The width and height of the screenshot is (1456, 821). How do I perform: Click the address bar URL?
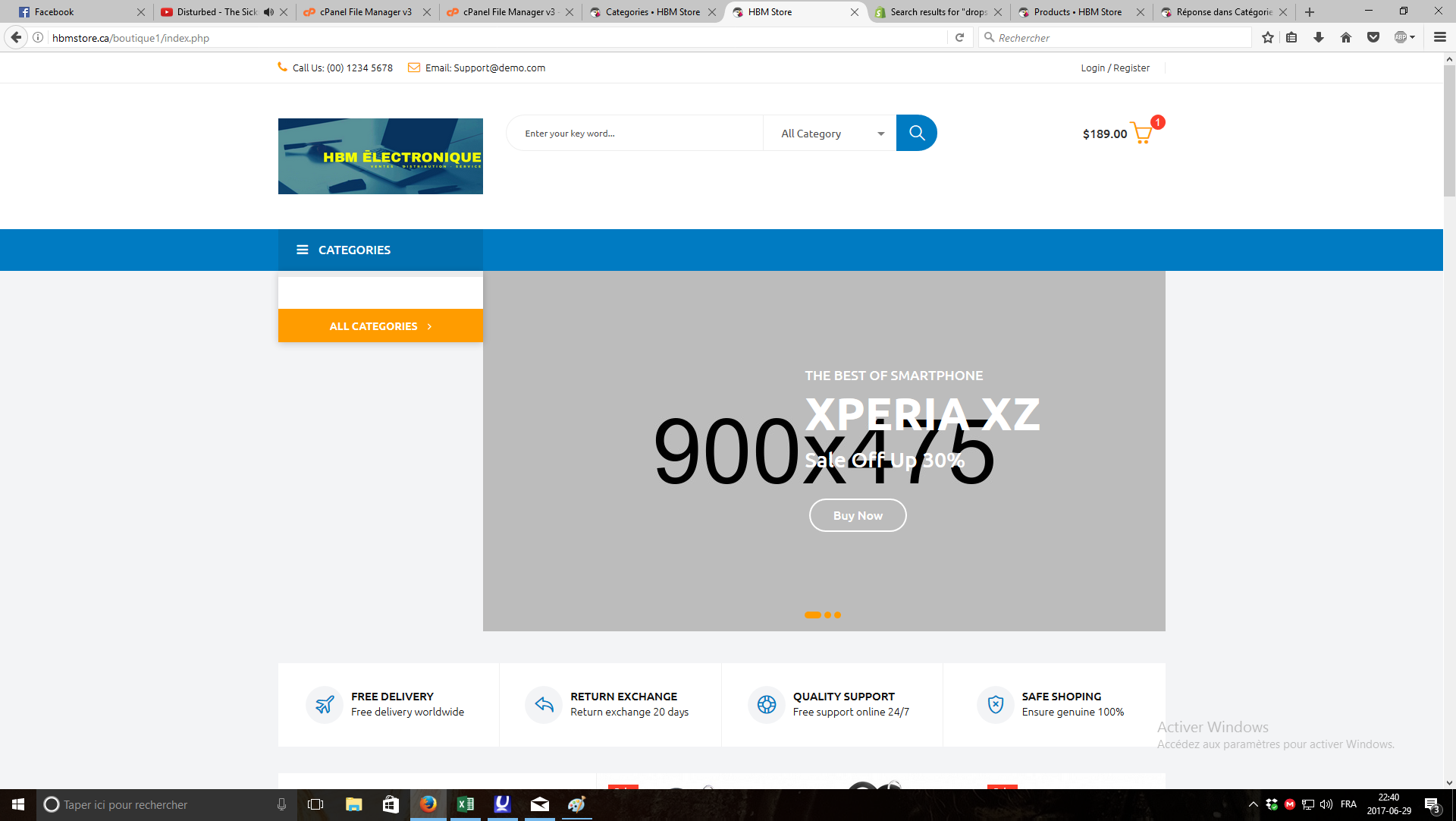(x=130, y=37)
